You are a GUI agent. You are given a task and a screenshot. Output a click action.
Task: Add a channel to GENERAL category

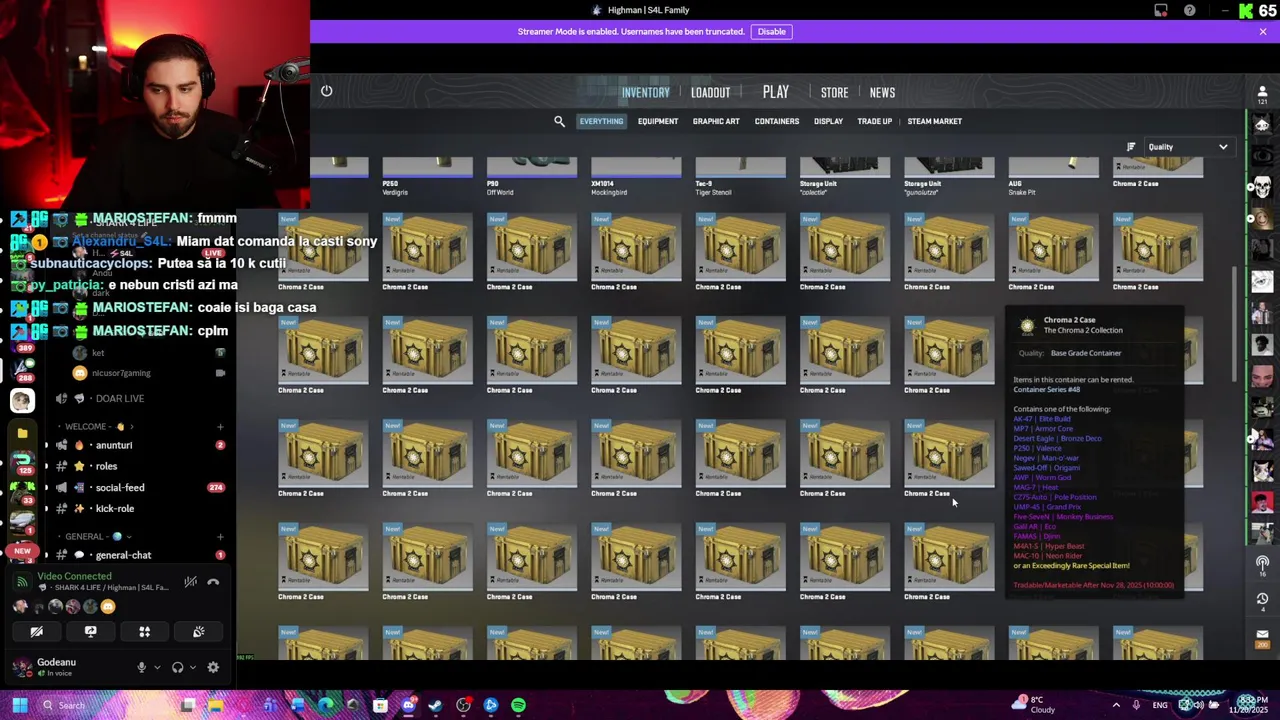220,537
